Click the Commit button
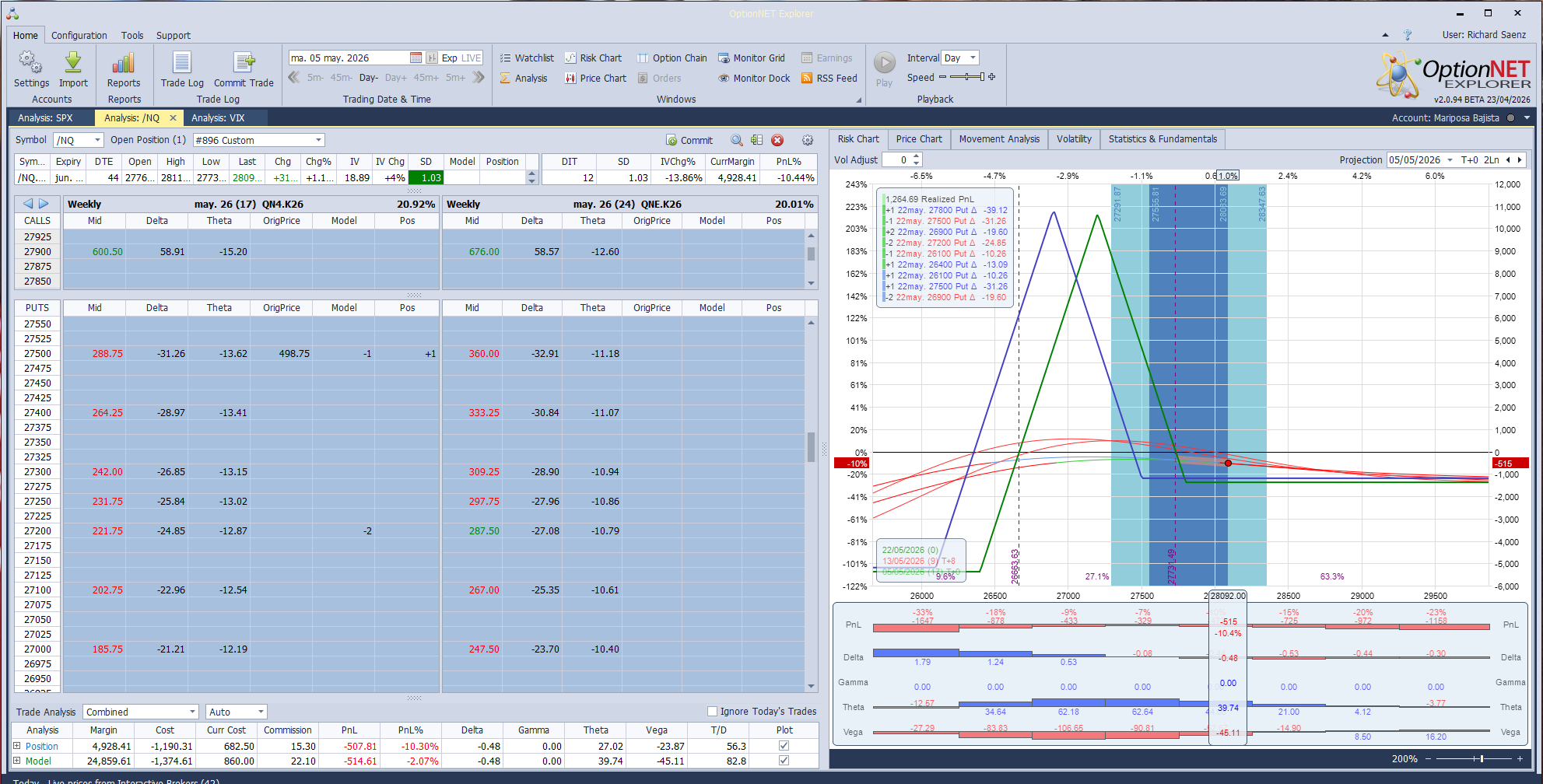Viewport: 1543px width, 784px height. pos(689,140)
